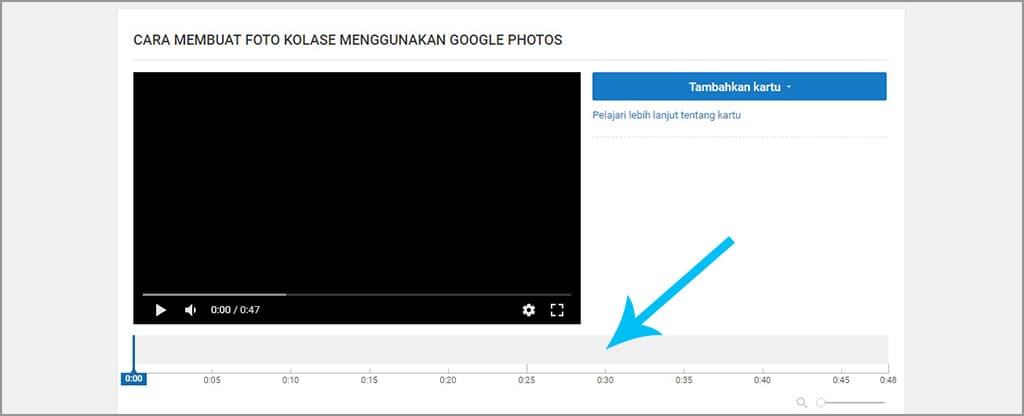The height and width of the screenshot is (416, 1024).
Task: Open the Tambahkan kartu dropdown
Action: tap(739, 87)
